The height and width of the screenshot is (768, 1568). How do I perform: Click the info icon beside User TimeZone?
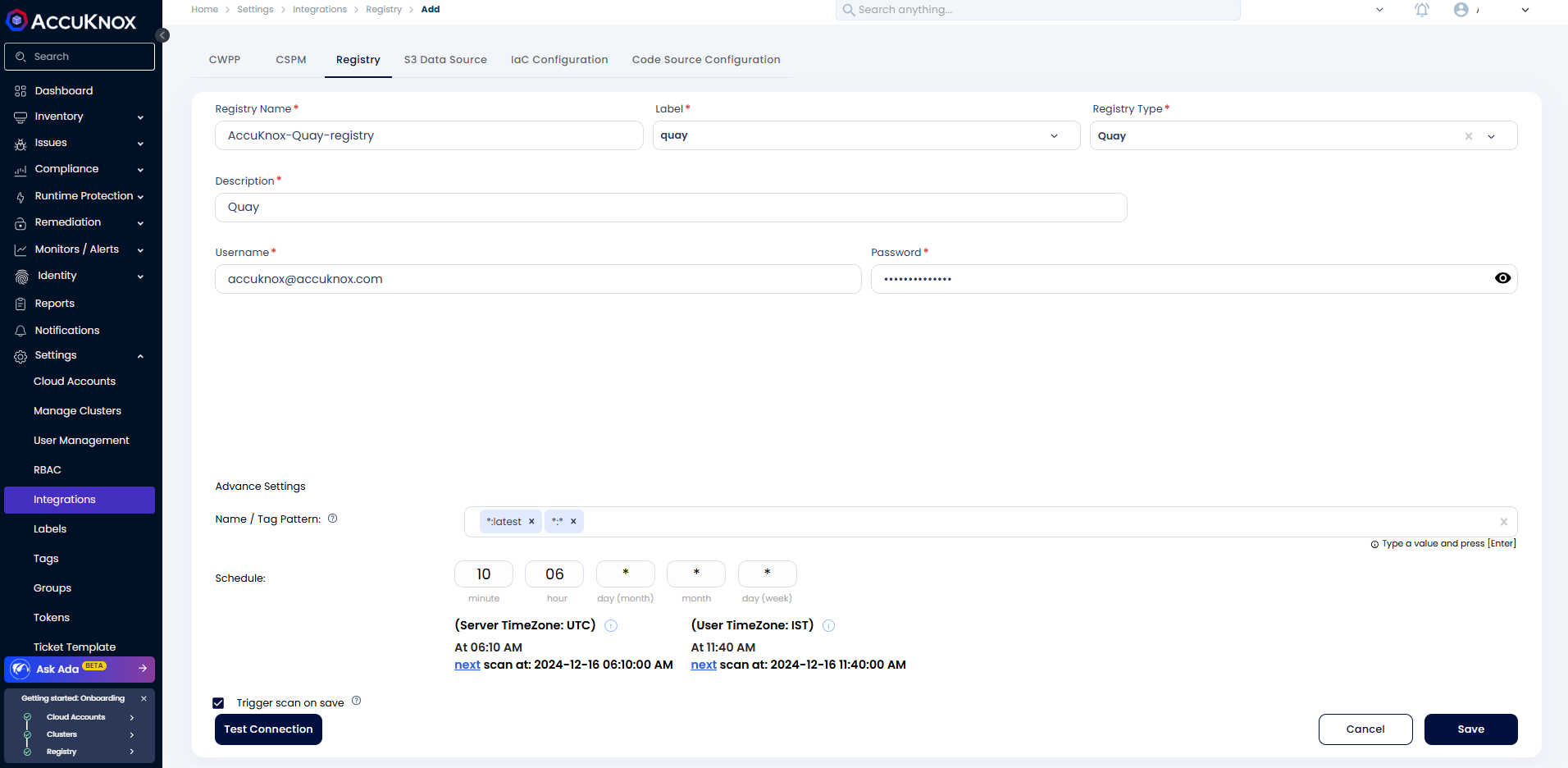pyautogui.click(x=828, y=625)
